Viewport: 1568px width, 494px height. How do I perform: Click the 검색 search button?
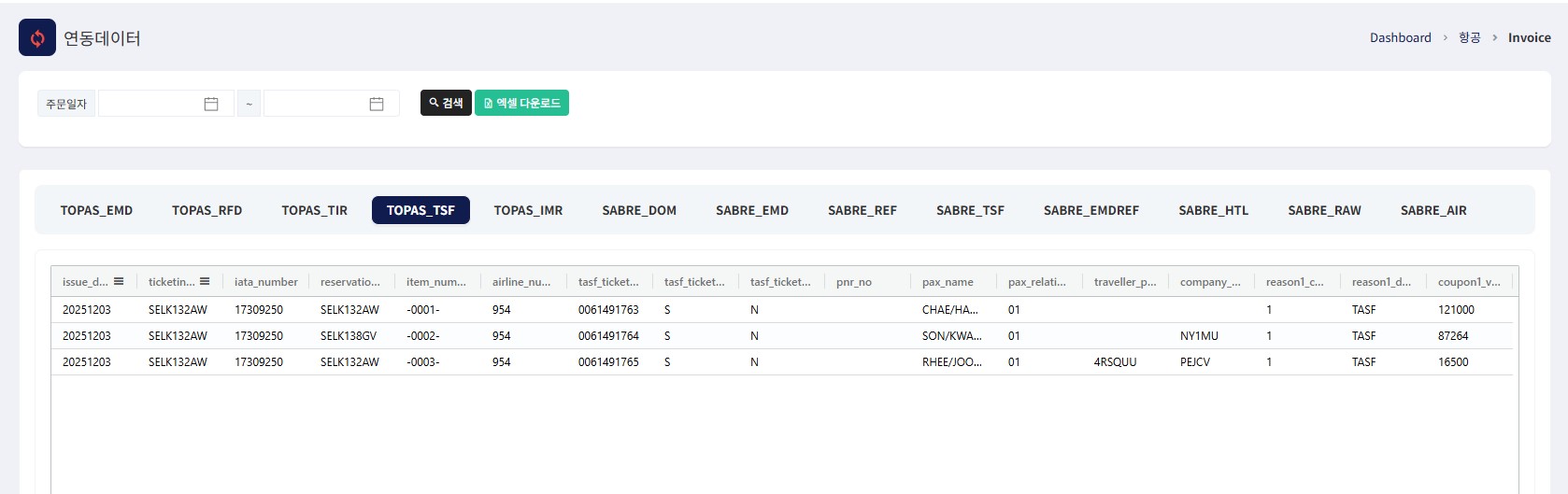click(446, 103)
